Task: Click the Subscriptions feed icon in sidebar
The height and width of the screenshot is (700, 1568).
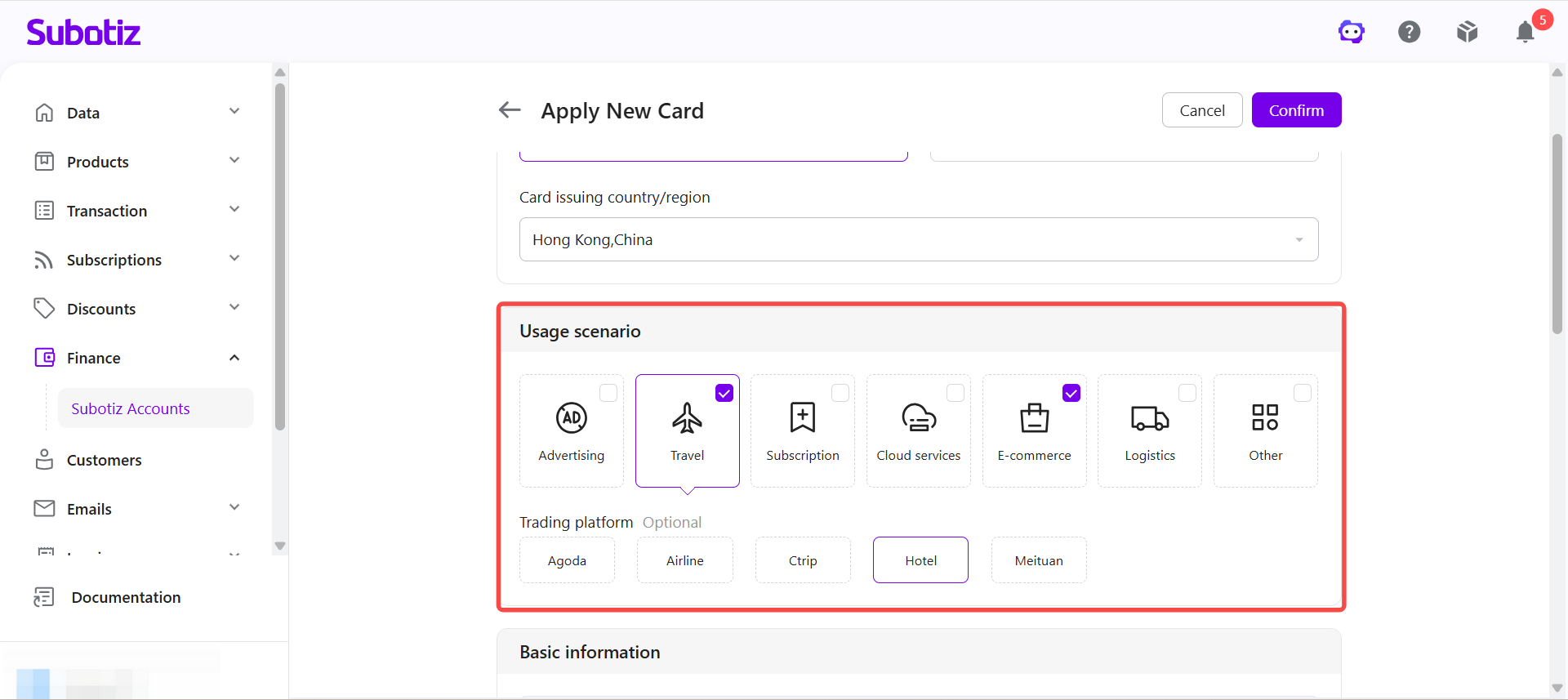Action: (44, 260)
